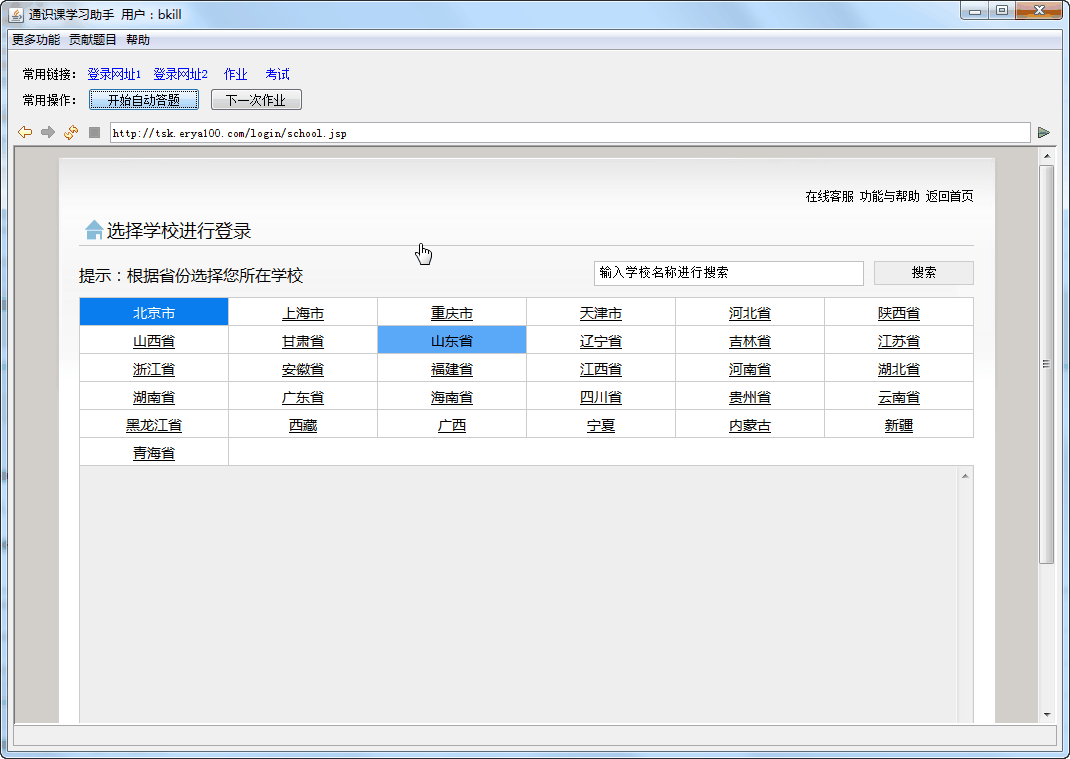Open the 更多功能 menu
This screenshot has height=759, width=1070.
pyautogui.click(x=36, y=40)
